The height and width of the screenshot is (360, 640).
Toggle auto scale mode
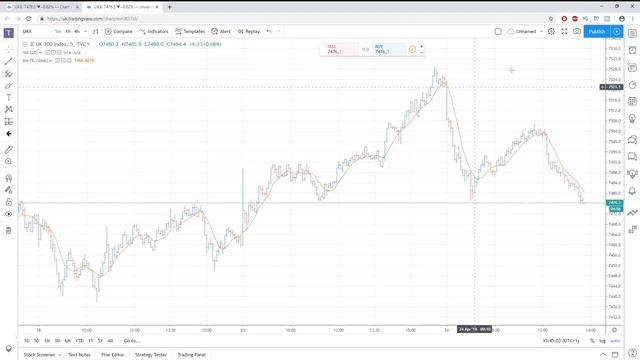pyautogui.click(x=615, y=341)
